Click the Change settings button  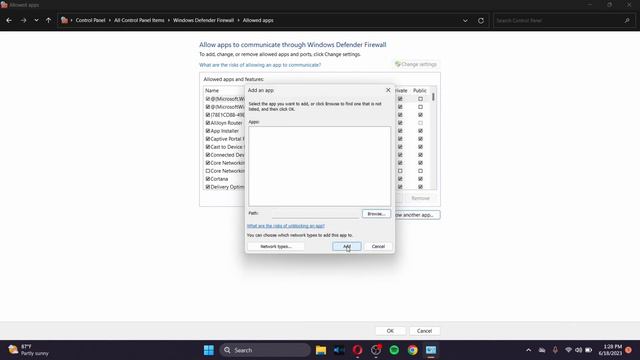coord(416,64)
